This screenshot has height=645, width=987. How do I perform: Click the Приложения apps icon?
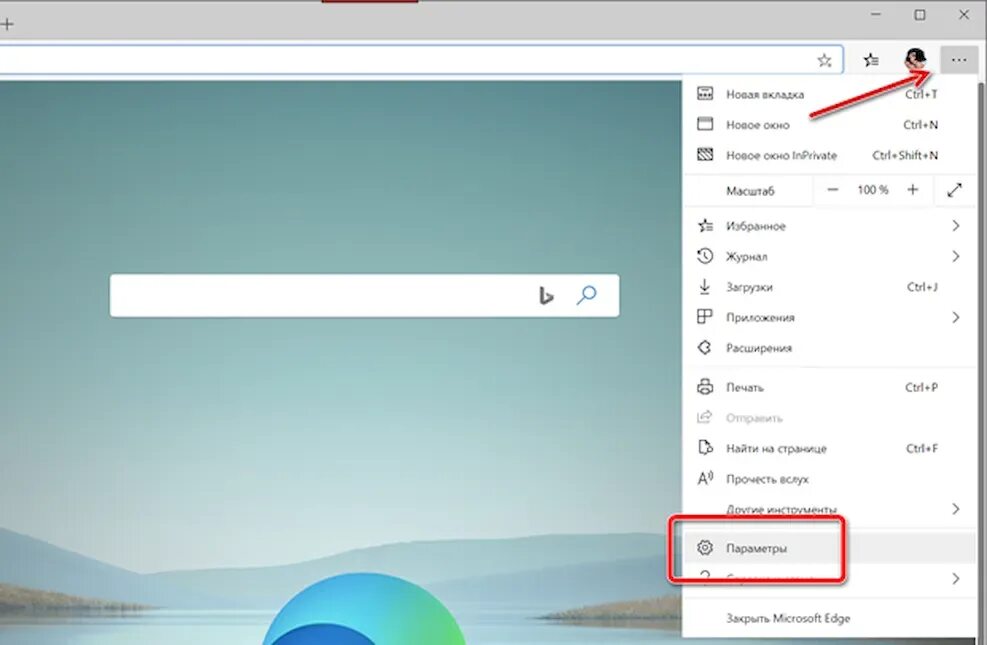[705, 317]
